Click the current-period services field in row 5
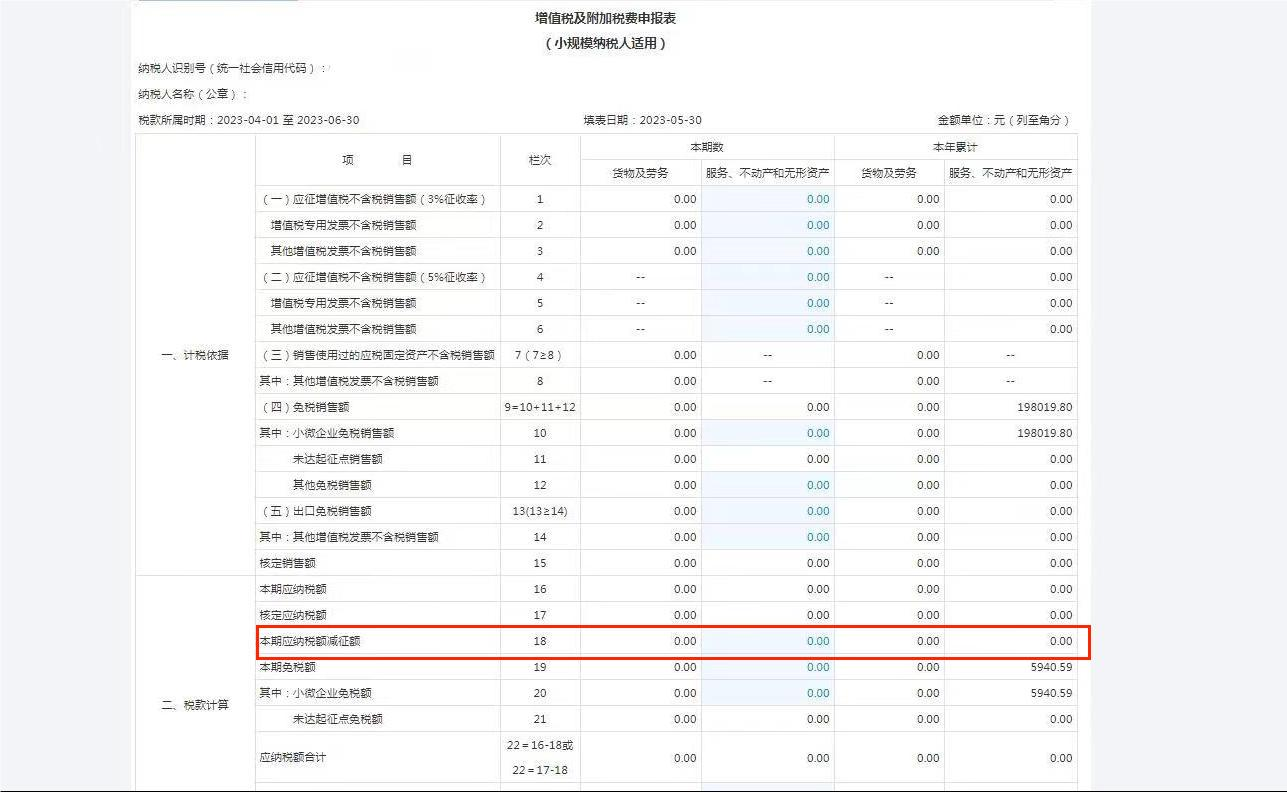Viewport: 1287px width, 792px height. click(x=767, y=303)
